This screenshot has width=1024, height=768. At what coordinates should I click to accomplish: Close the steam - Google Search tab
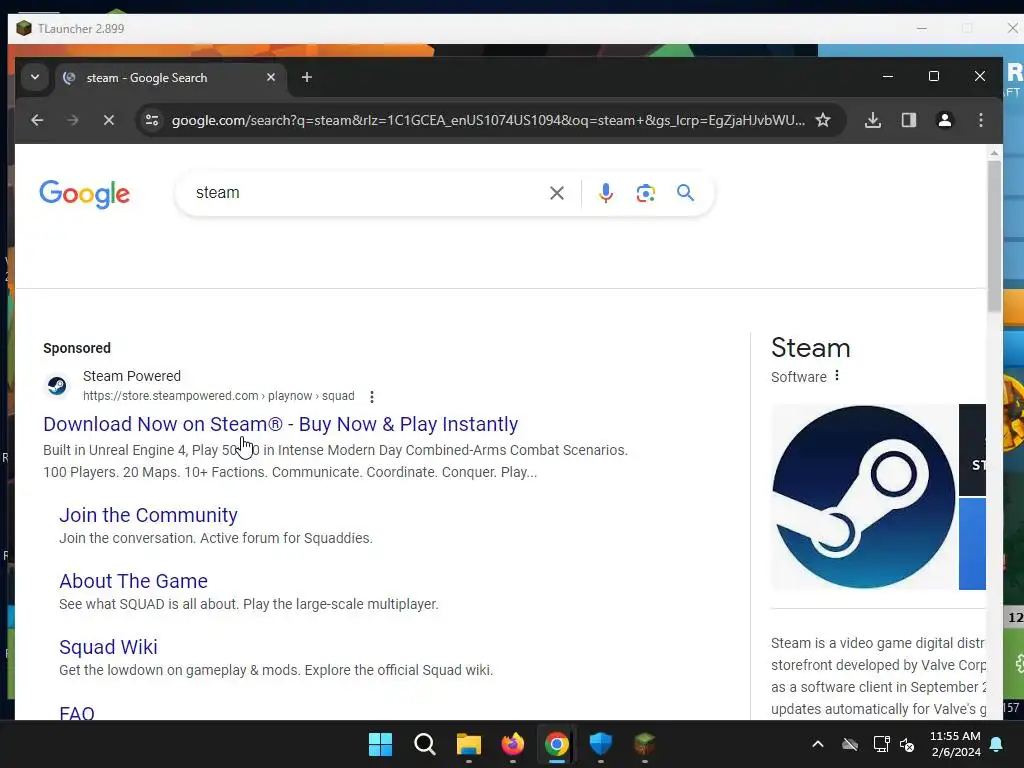tap(271, 77)
